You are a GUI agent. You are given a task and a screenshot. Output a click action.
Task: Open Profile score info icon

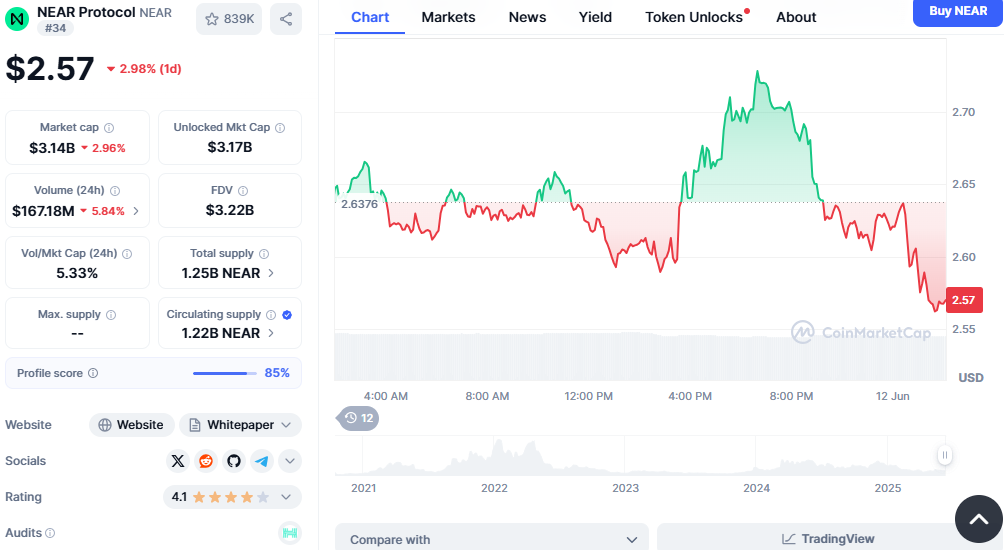click(93, 373)
